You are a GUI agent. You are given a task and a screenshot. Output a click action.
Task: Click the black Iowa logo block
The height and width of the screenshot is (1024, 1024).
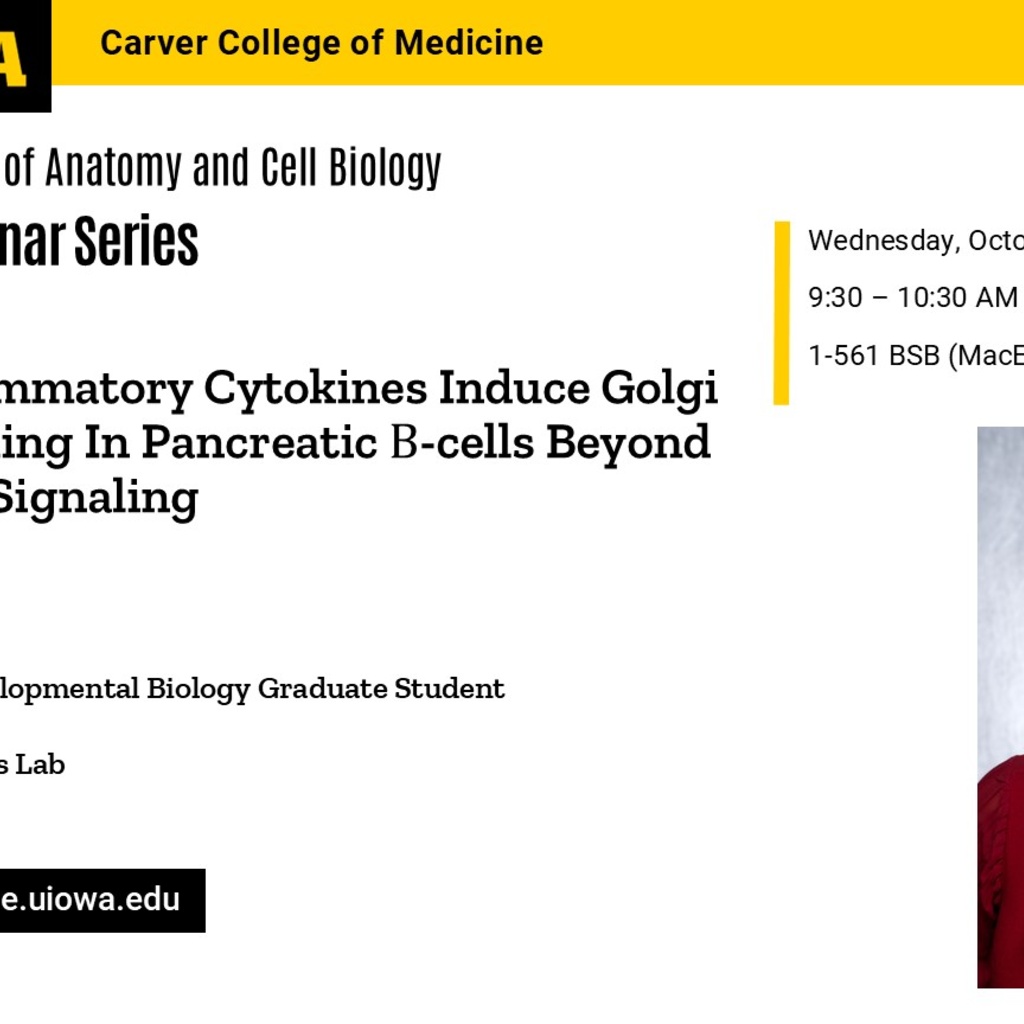coord(25,56)
